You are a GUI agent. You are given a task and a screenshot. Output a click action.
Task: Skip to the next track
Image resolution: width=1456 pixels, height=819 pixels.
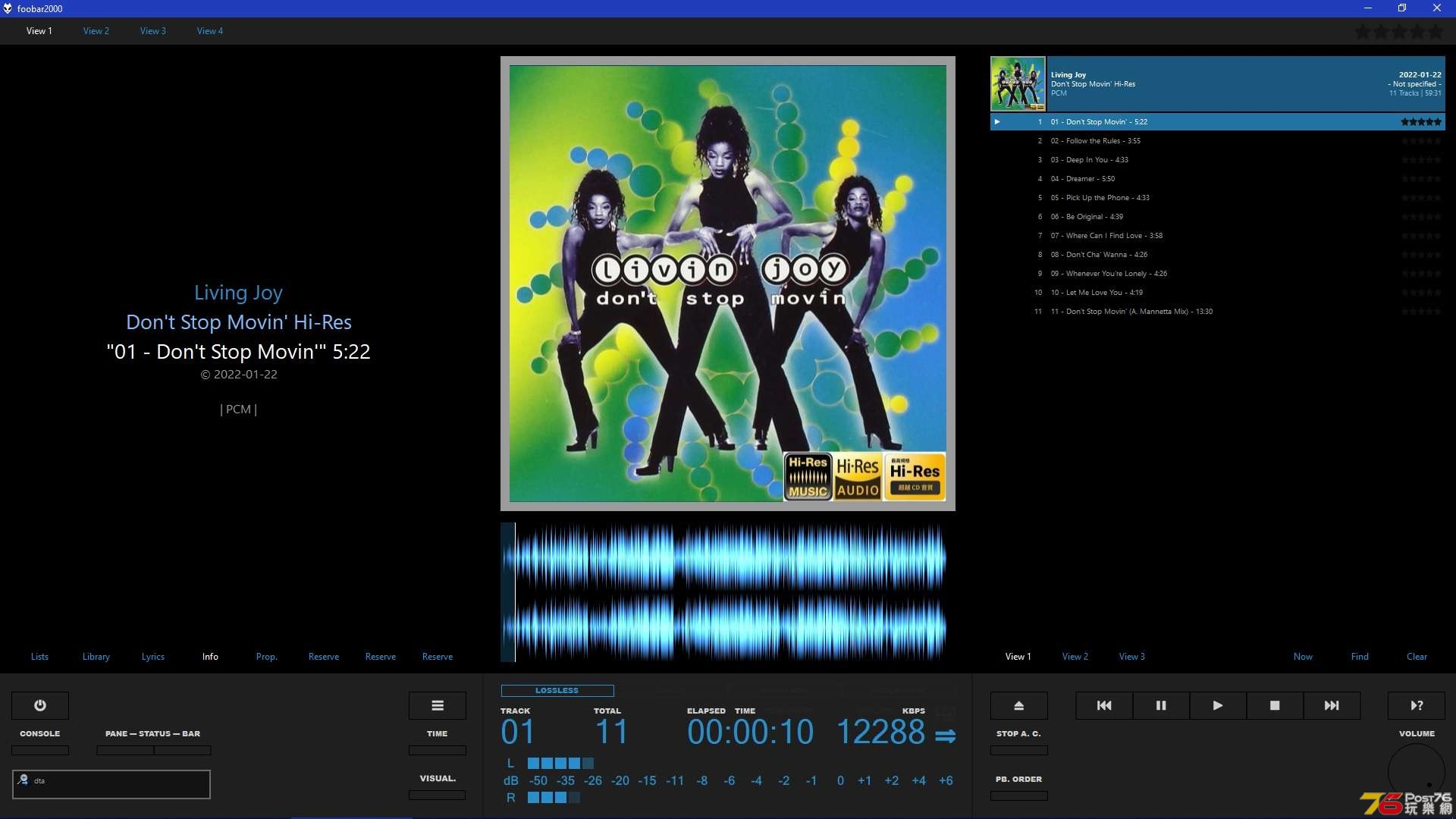[1332, 705]
